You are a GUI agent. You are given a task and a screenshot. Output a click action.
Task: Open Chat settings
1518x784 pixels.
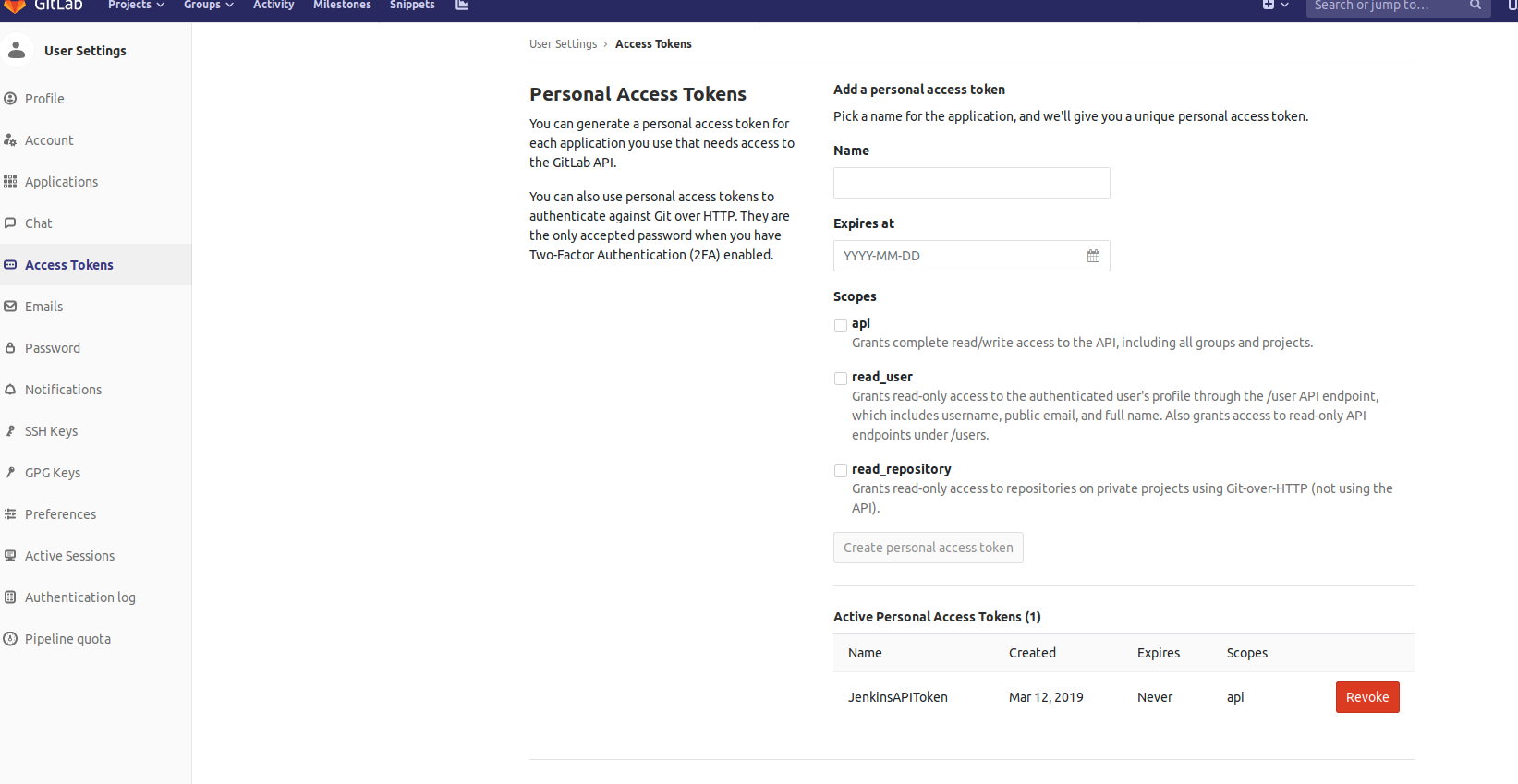coord(39,223)
